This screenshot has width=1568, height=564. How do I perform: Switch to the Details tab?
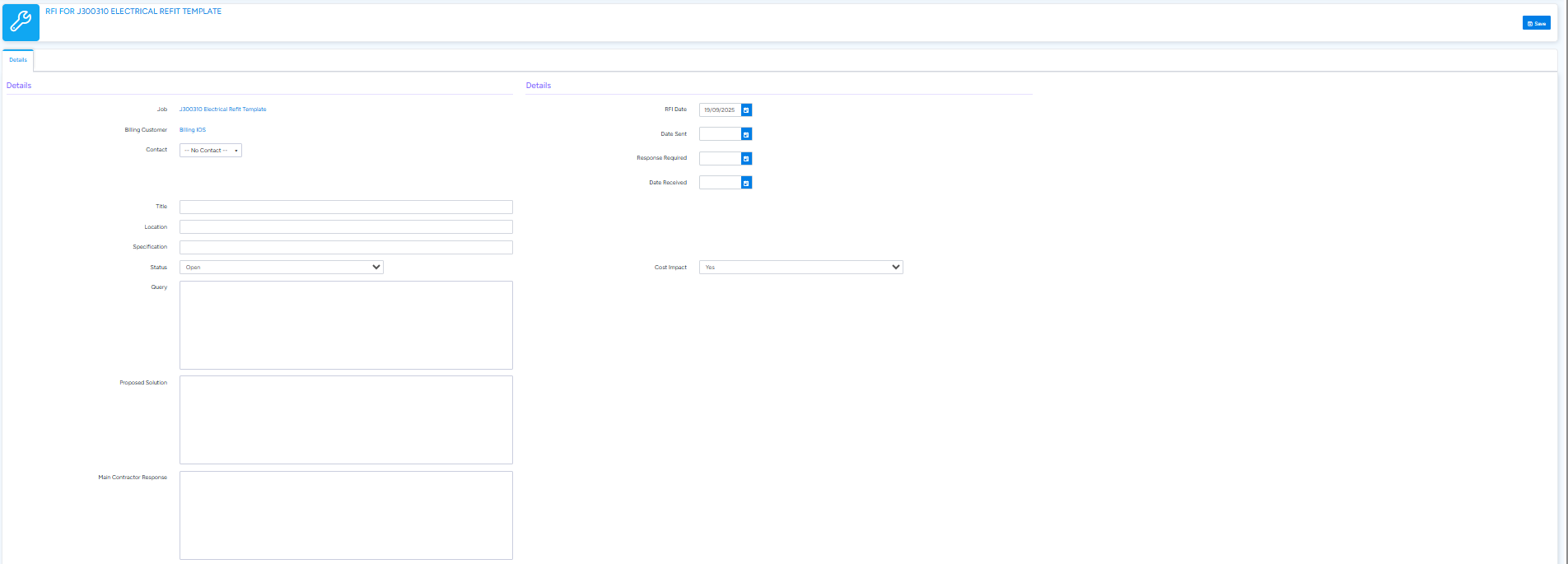[18, 60]
